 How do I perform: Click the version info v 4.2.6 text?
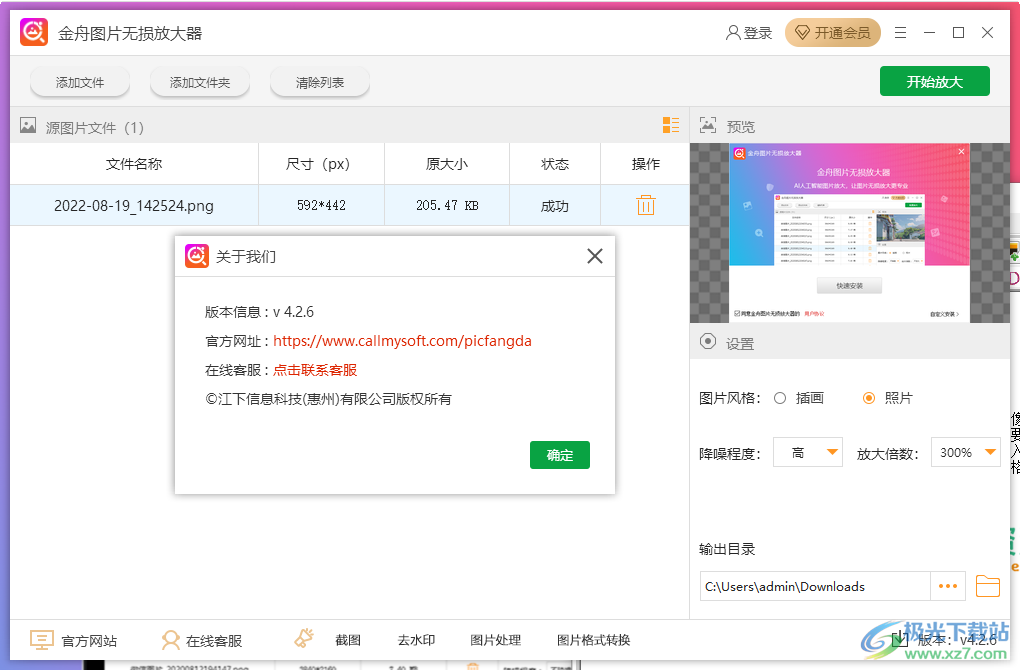260,312
